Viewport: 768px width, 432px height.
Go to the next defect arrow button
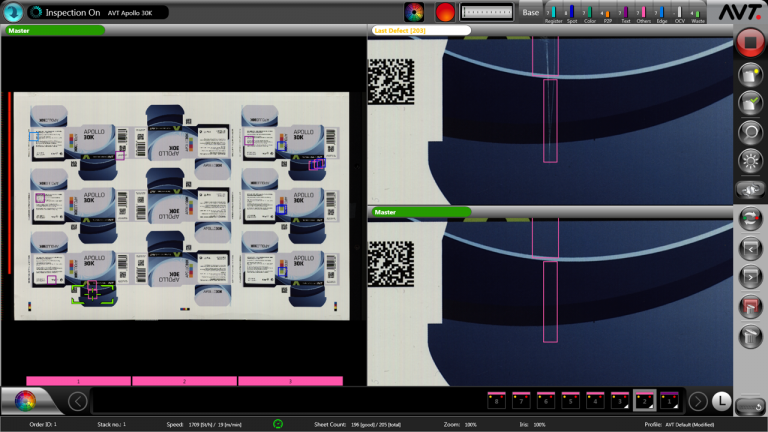750,277
